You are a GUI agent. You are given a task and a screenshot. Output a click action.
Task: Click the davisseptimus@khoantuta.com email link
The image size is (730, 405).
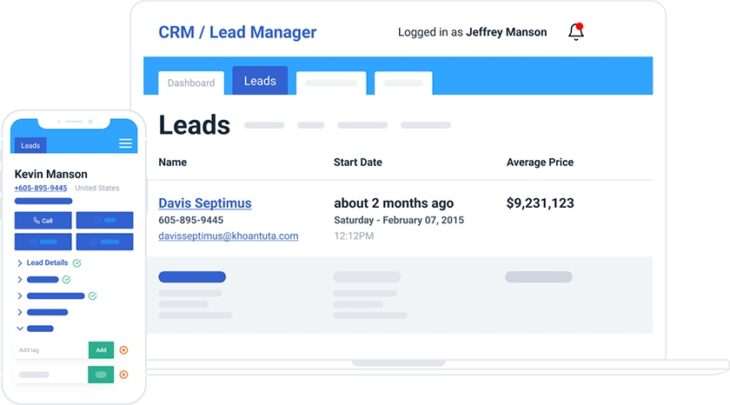coord(228,236)
